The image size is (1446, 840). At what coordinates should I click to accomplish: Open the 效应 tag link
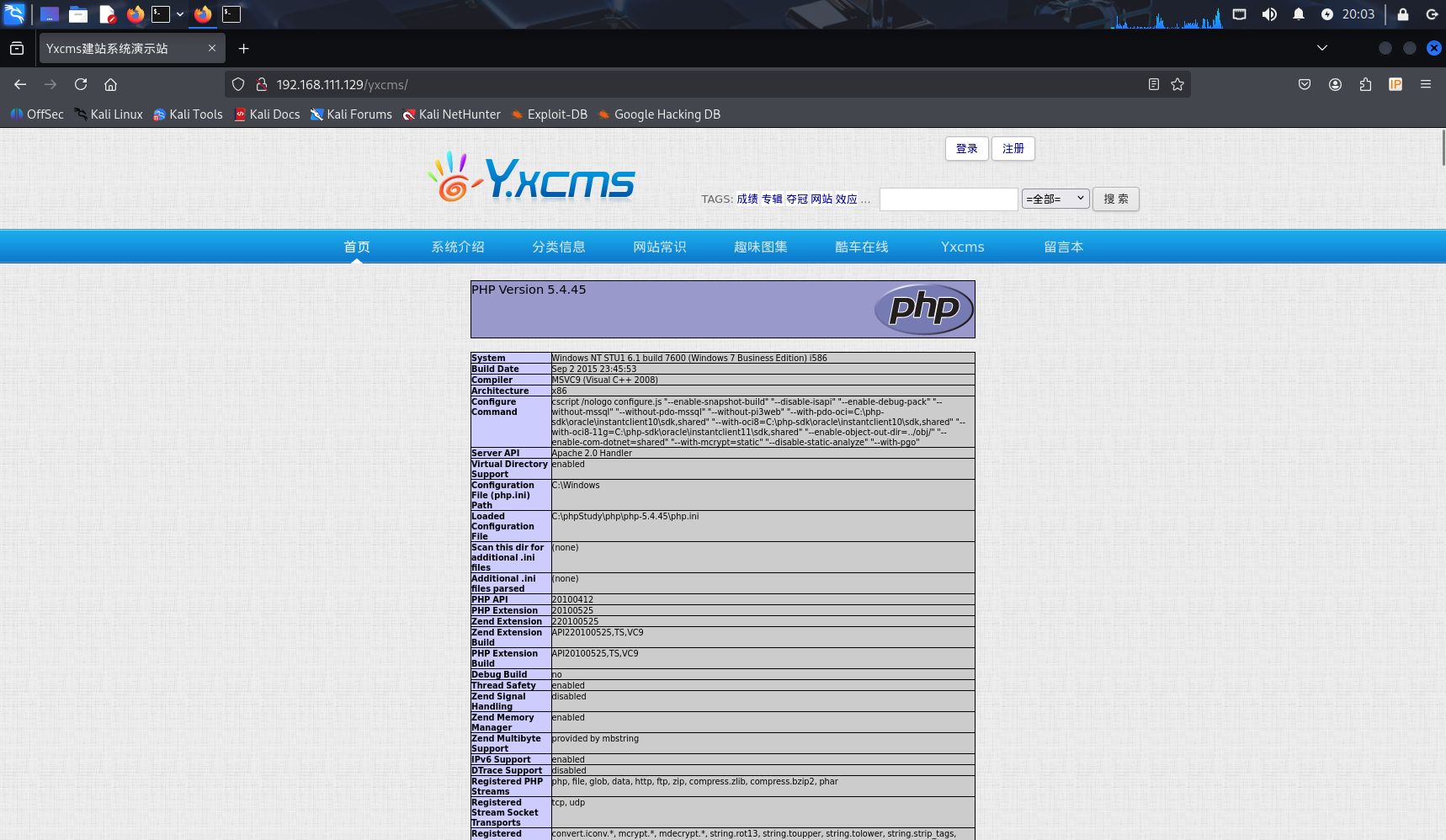pyautogui.click(x=846, y=199)
